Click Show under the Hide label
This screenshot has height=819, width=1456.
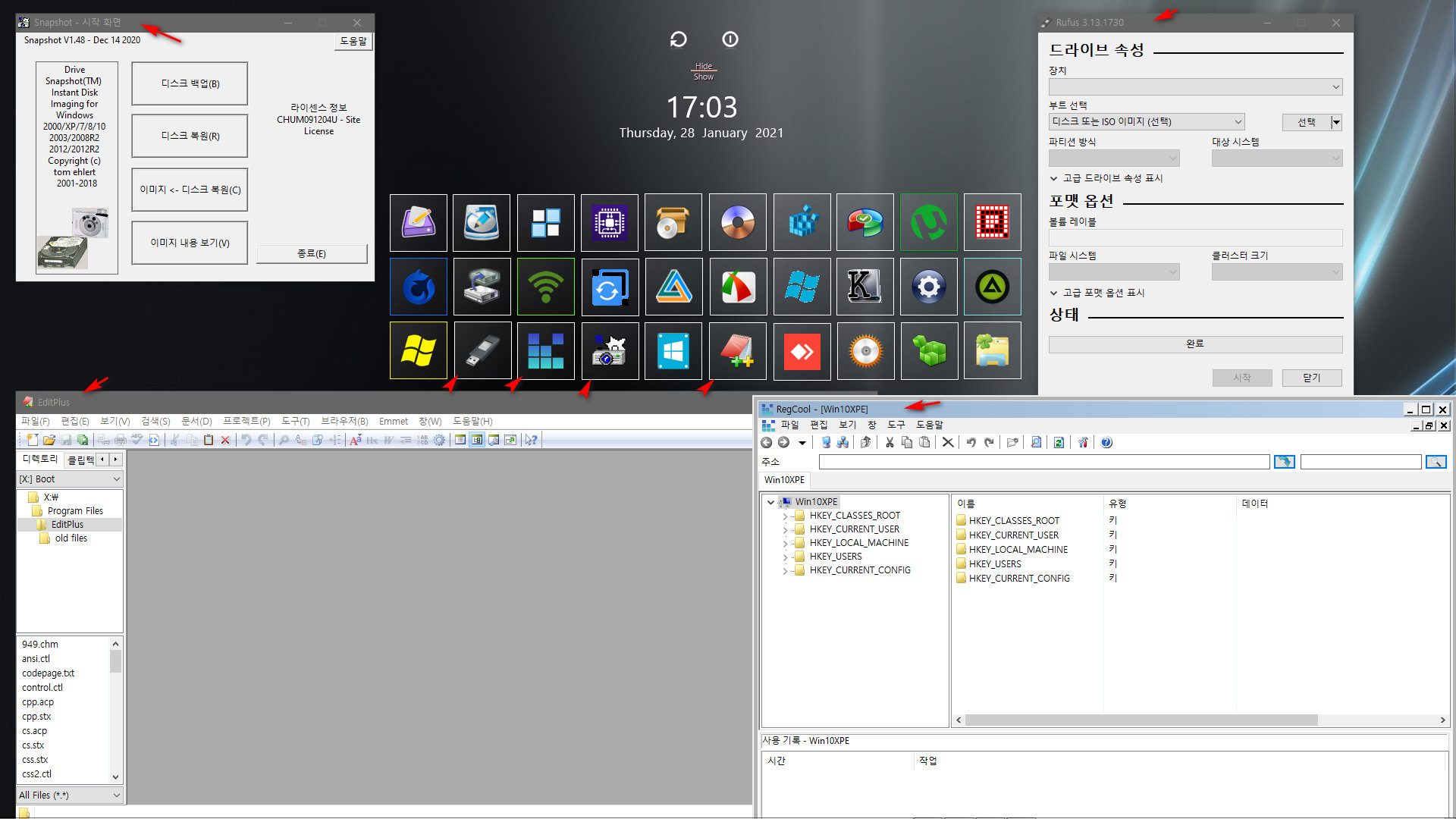tap(704, 77)
